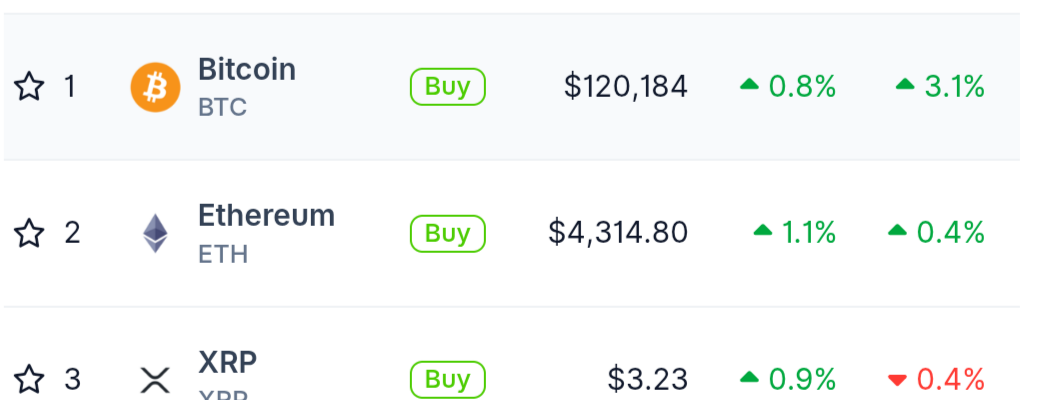Open the XRP coin name link
The height and width of the screenshot is (400, 1052).
(x=227, y=362)
